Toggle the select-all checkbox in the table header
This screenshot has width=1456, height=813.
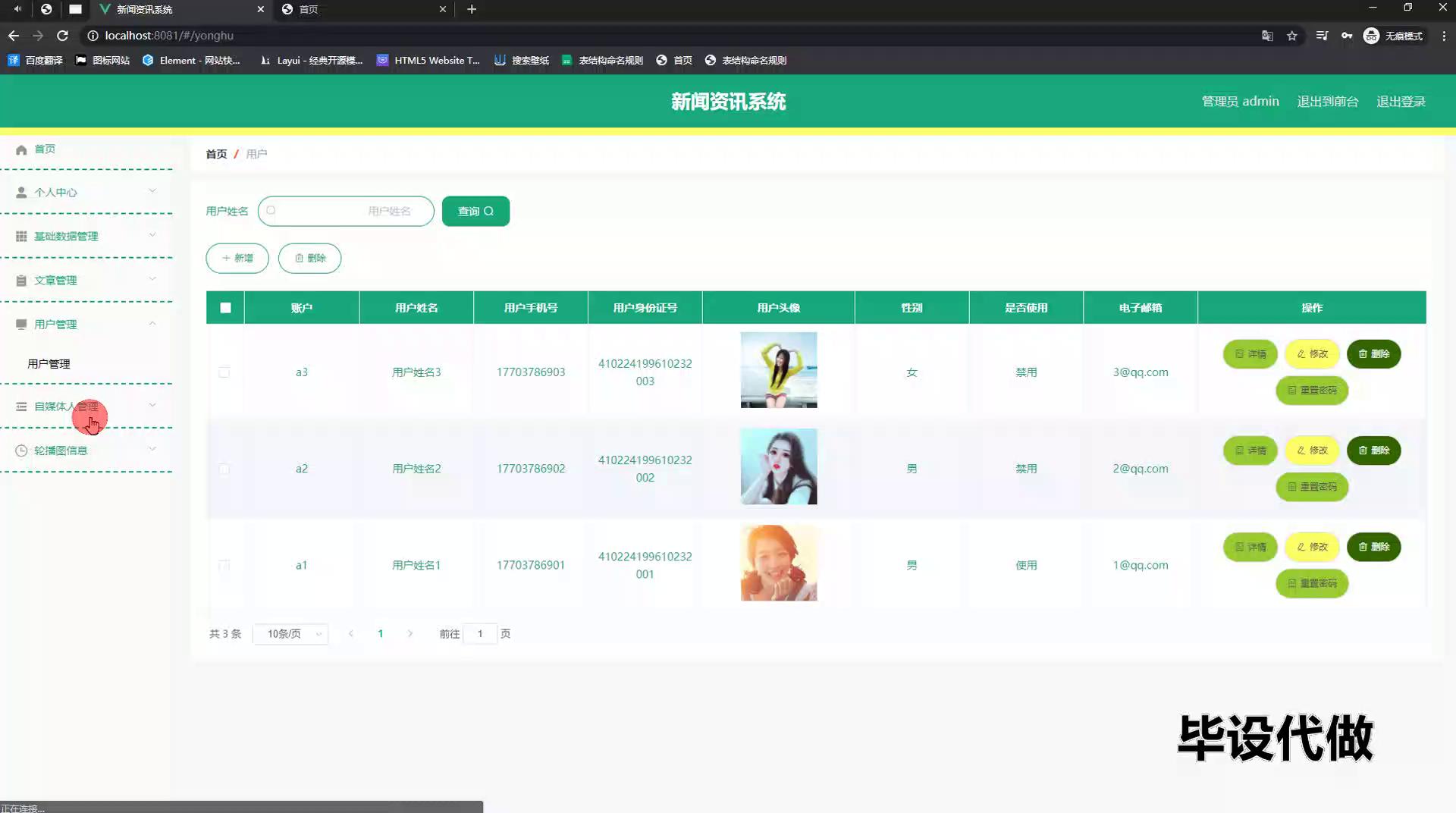pyautogui.click(x=225, y=308)
